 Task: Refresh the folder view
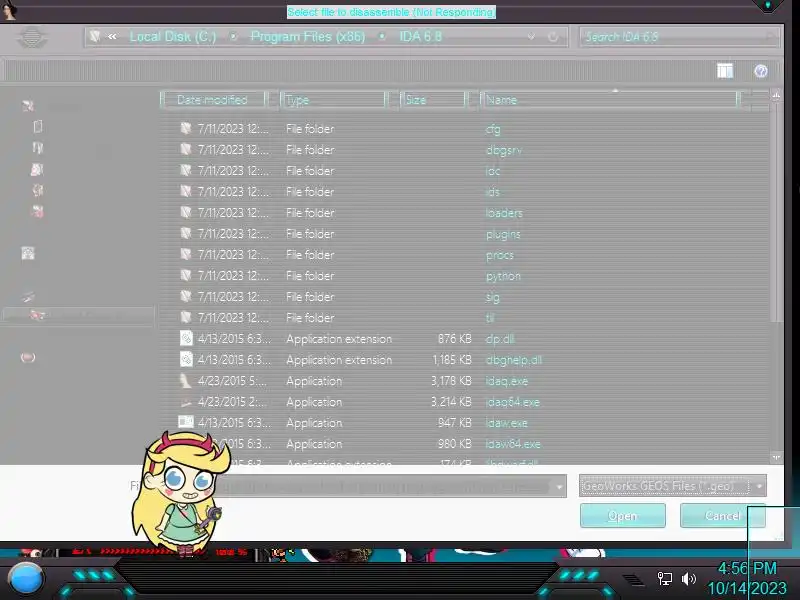coord(553,37)
